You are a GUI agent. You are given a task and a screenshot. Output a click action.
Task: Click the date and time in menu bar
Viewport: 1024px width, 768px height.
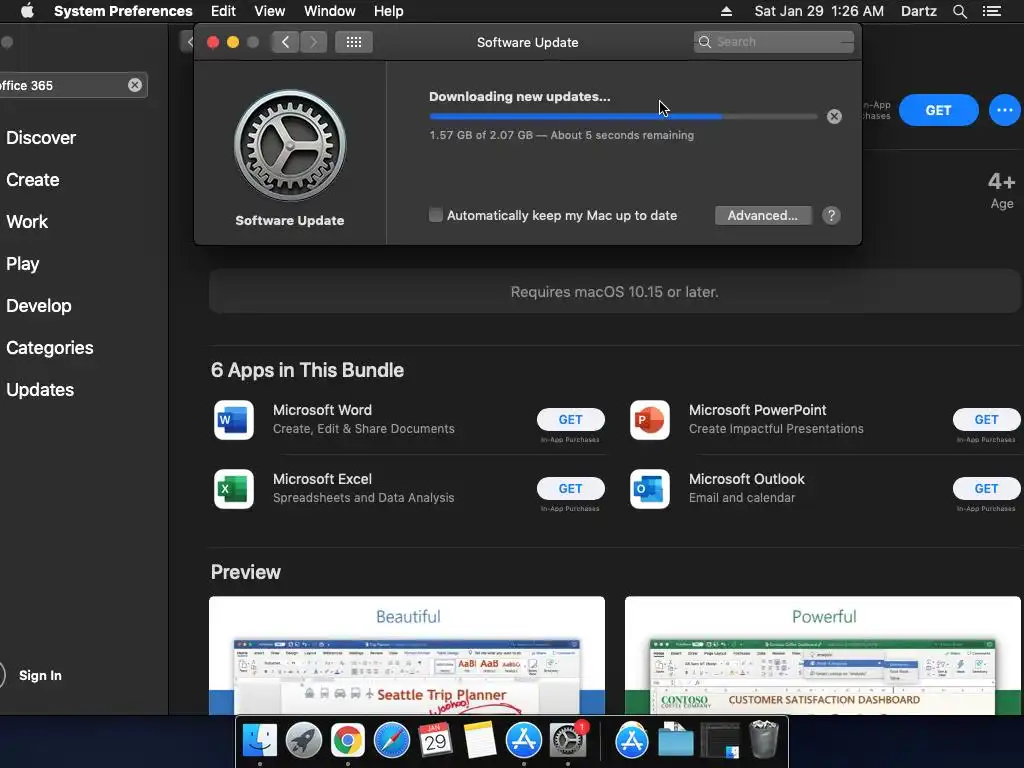[819, 11]
